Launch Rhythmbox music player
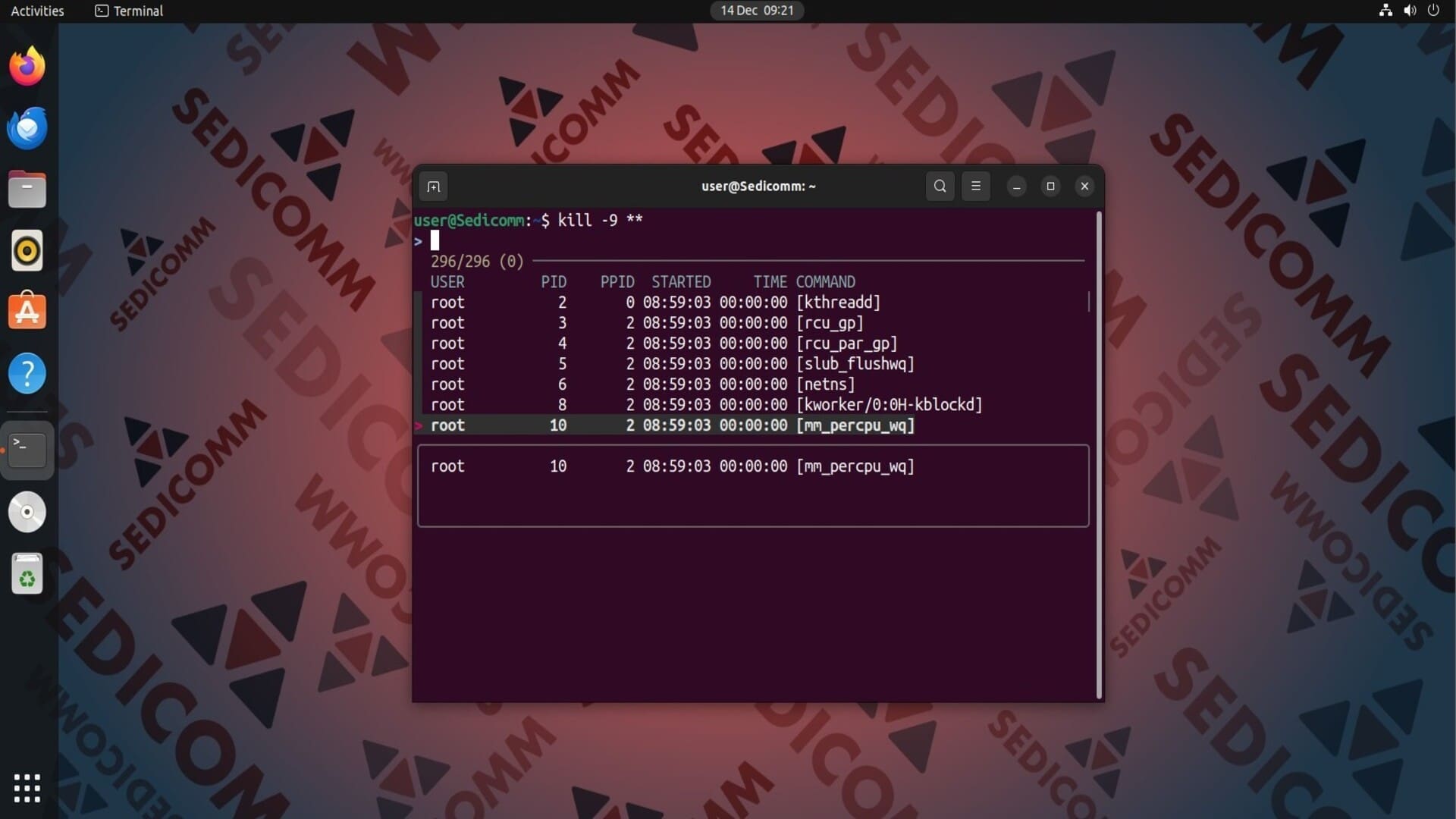This screenshot has width=1456, height=819. pyautogui.click(x=27, y=251)
